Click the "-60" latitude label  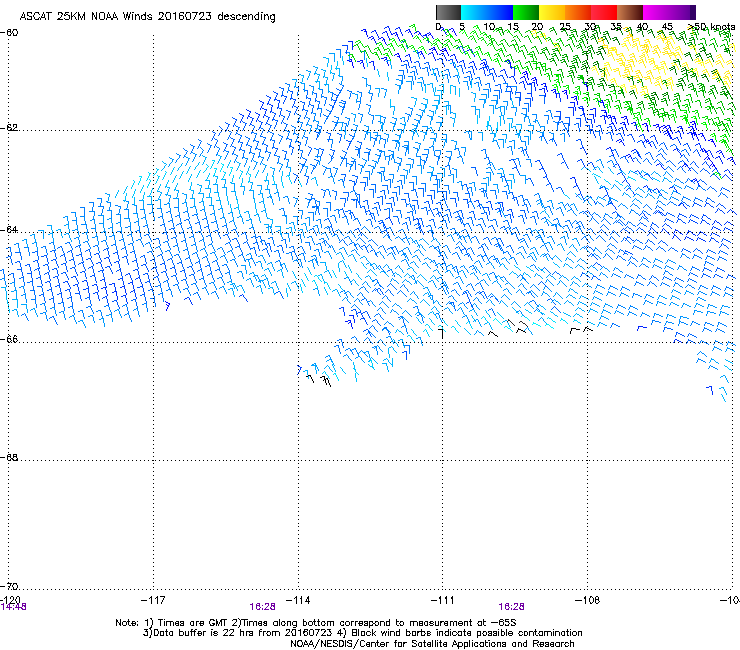coord(9,33)
